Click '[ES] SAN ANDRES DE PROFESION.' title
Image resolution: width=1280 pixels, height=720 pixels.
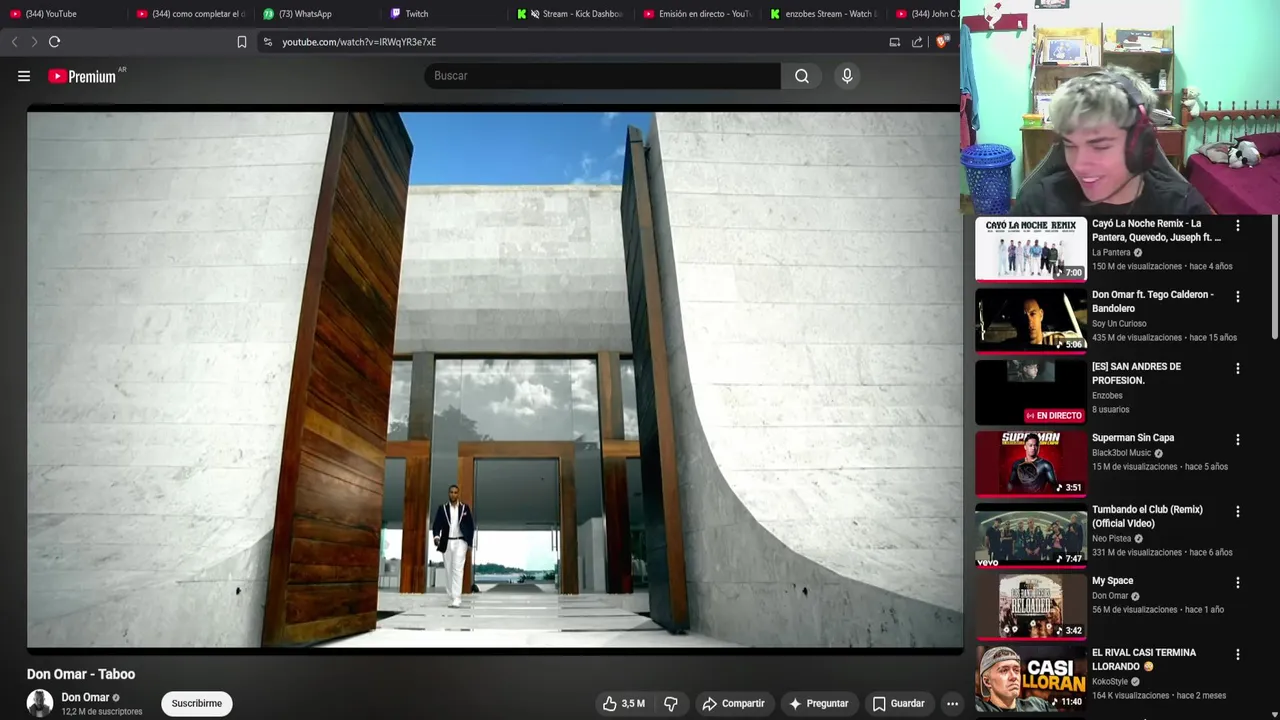pyautogui.click(x=1137, y=373)
